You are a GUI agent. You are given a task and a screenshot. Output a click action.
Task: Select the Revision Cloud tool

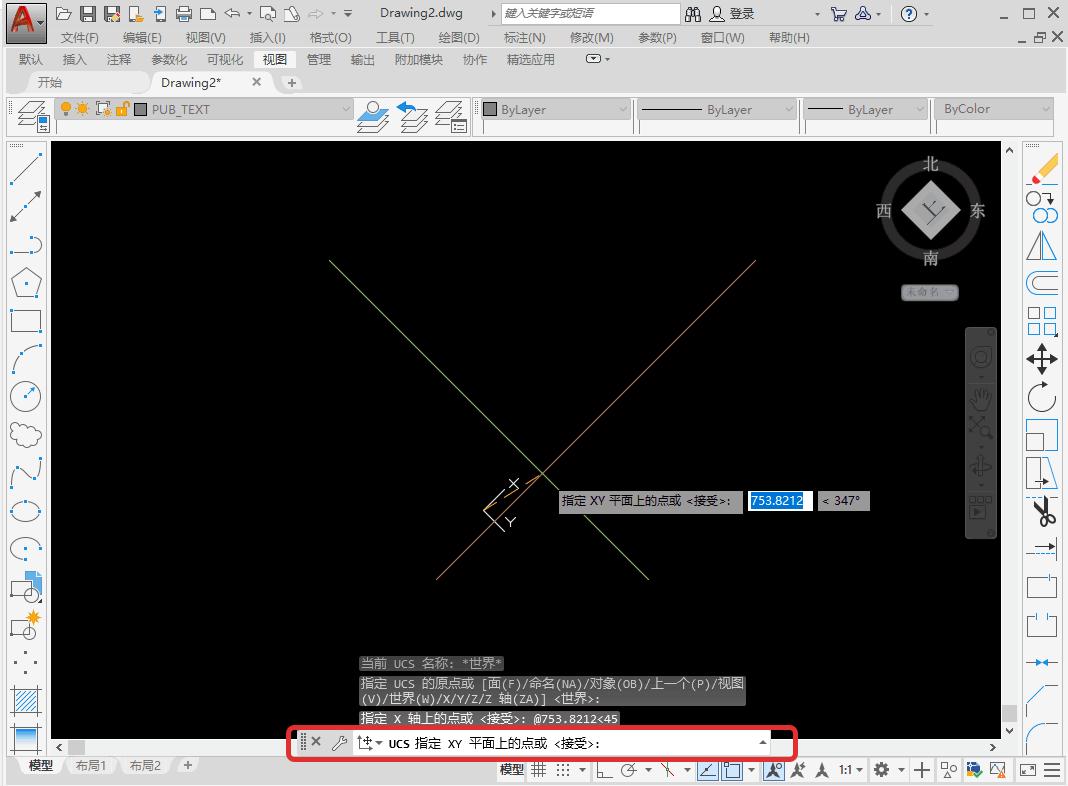pyautogui.click(x=26, y=435)
